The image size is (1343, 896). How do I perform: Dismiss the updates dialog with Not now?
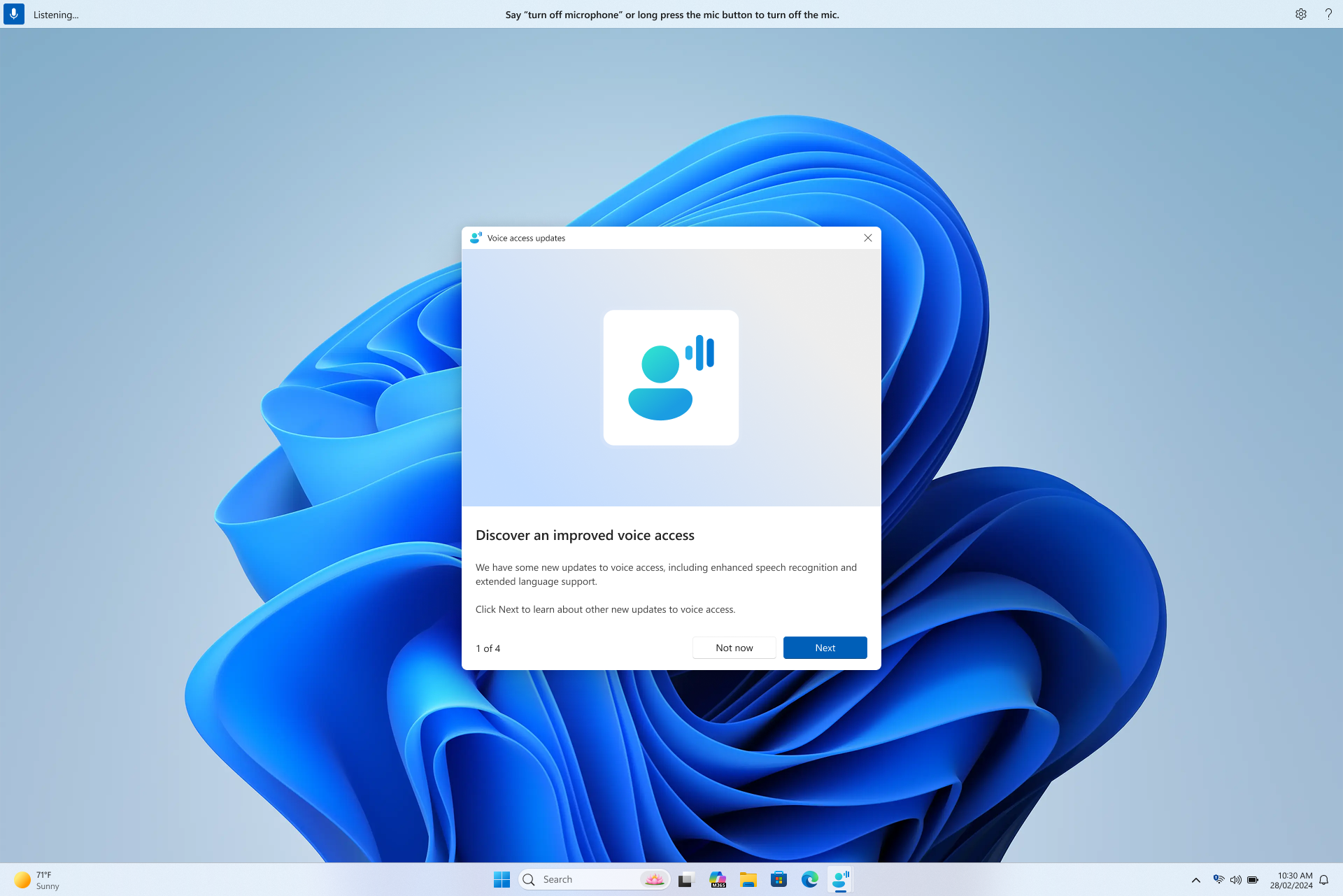coord(734,648)
